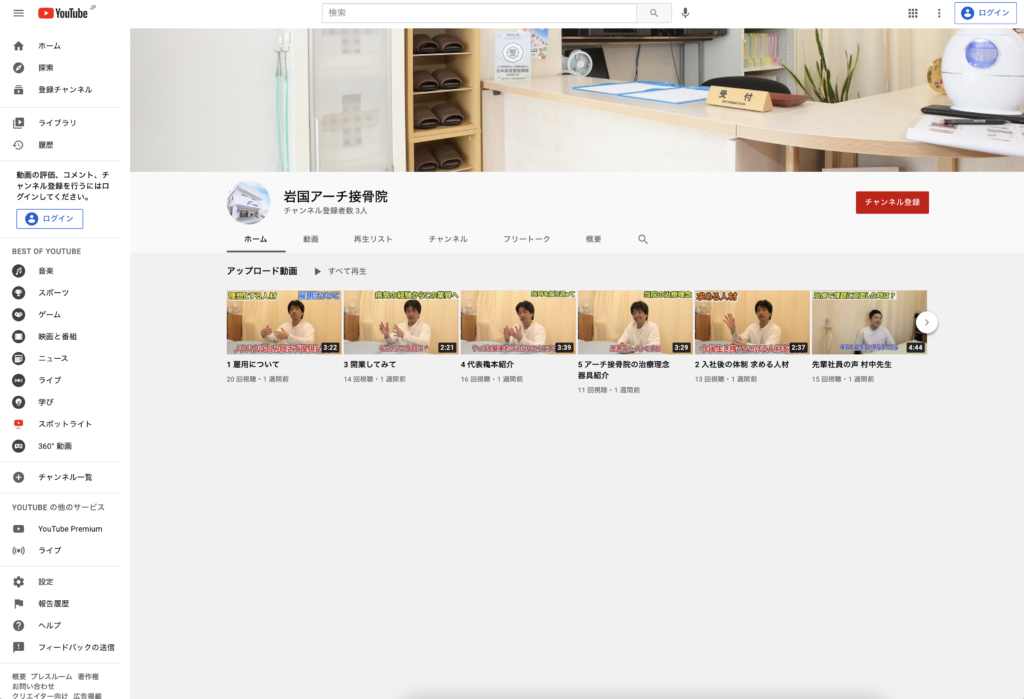1024x699 pixels.
Task: Click the フィードバックの送信 icon
Action: click(18, 647)
